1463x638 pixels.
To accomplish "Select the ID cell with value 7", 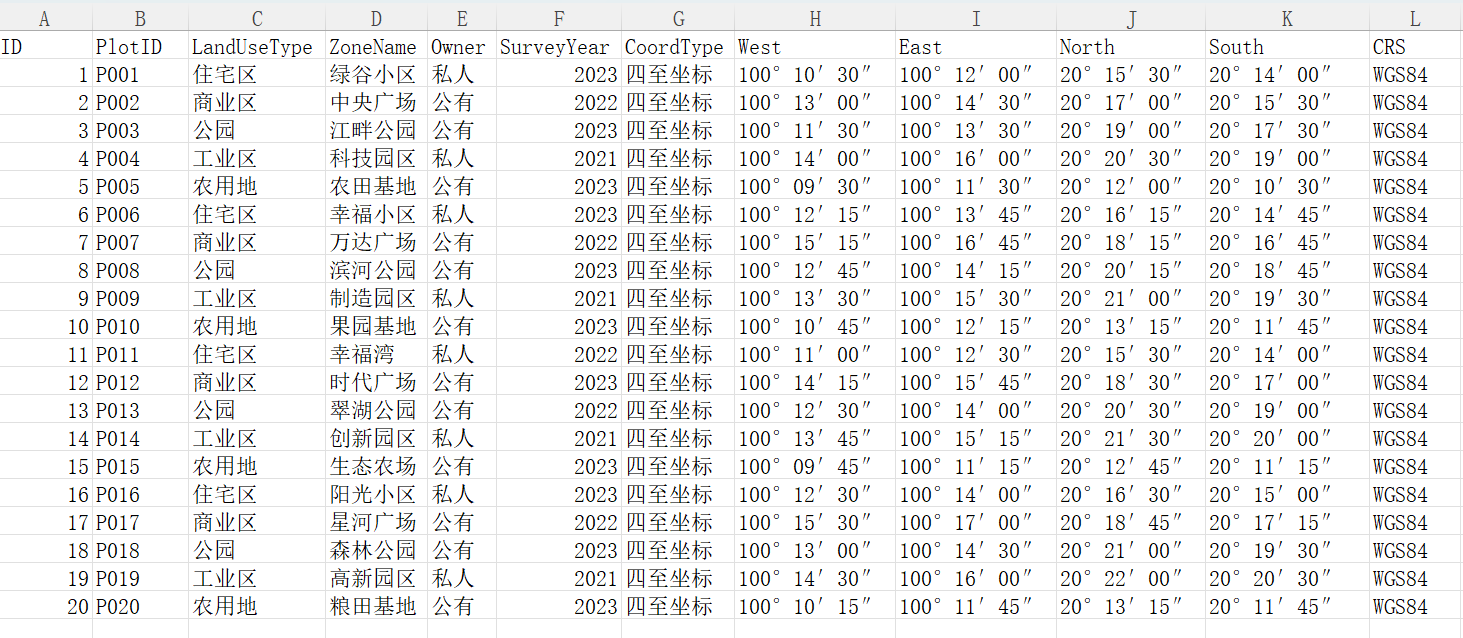I will click(x=46, y=242).
